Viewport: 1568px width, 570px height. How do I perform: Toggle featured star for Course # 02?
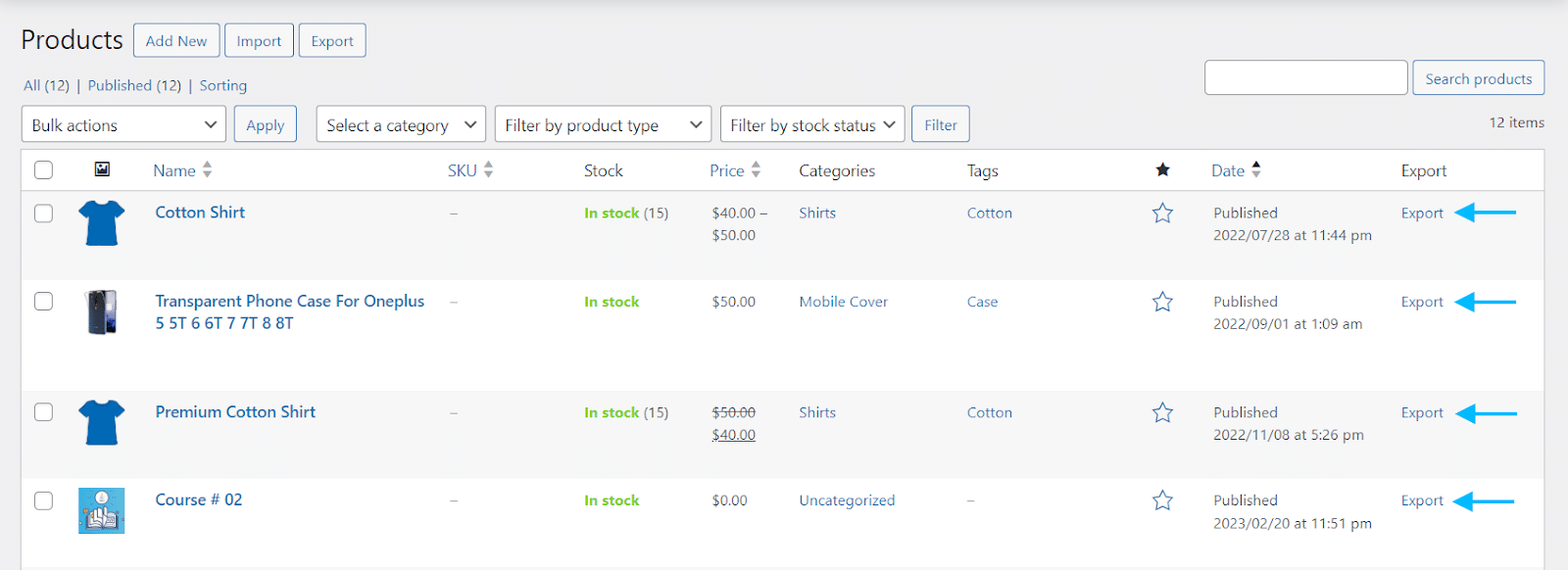(x=1162, y=500)
